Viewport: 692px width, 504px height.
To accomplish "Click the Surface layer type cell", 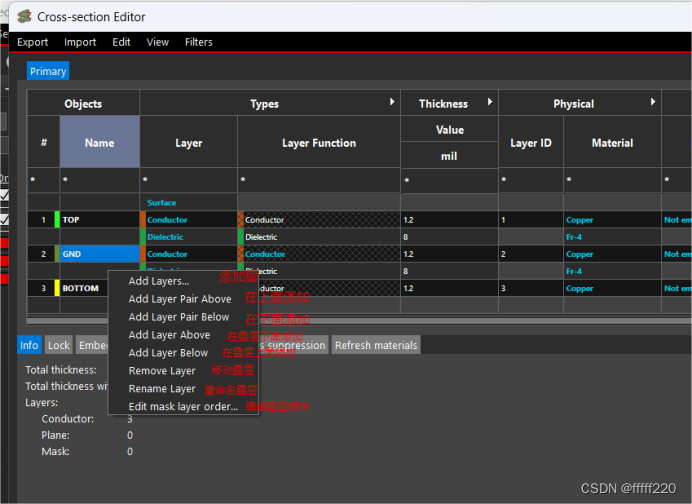I will tap(188, 203).
